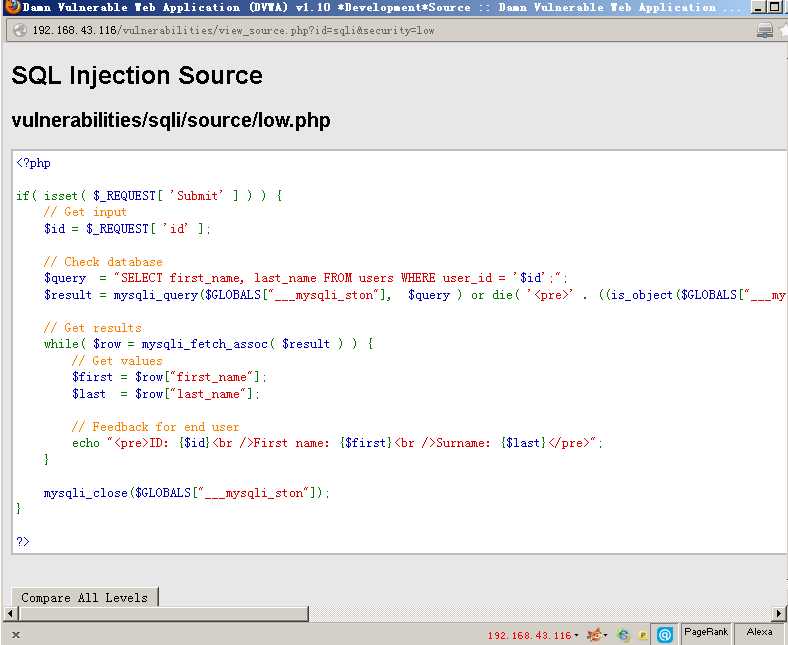Click the site identity globe icon in address bar
This screenshot has height=645, width=788.
(x=20, y=30)
